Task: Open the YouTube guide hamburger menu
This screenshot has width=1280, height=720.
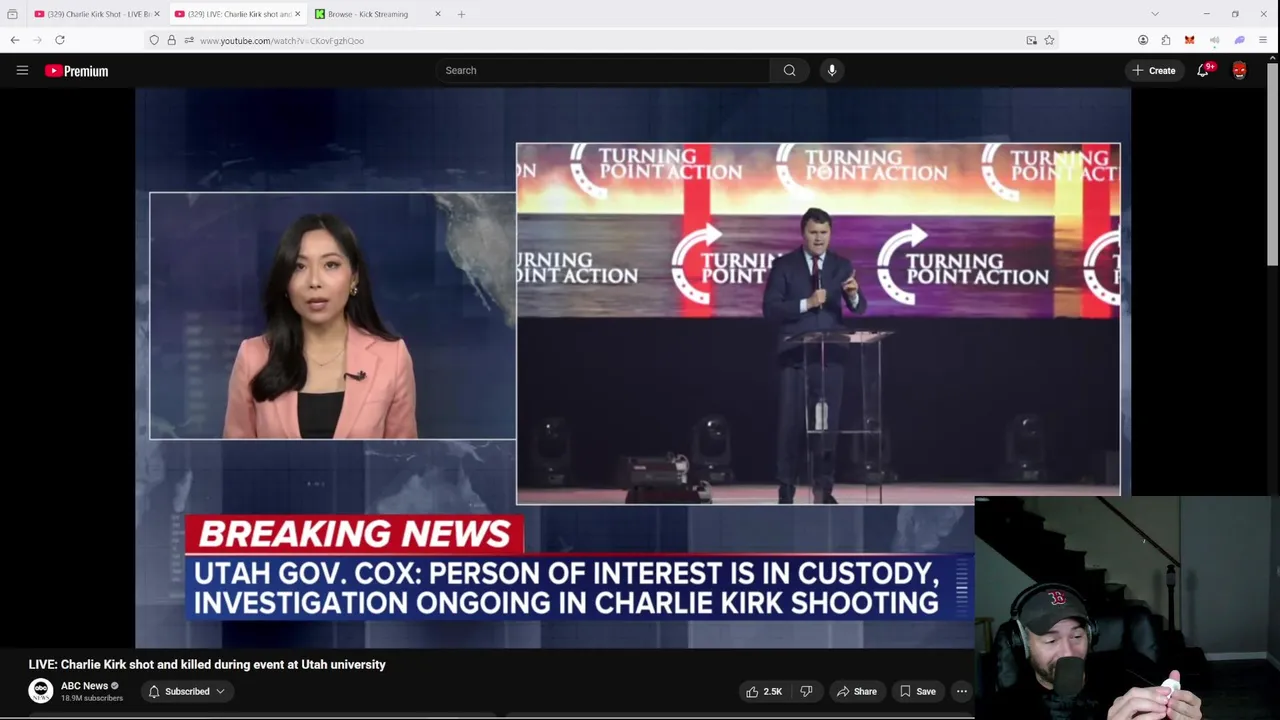Action: tap(22, 71)
